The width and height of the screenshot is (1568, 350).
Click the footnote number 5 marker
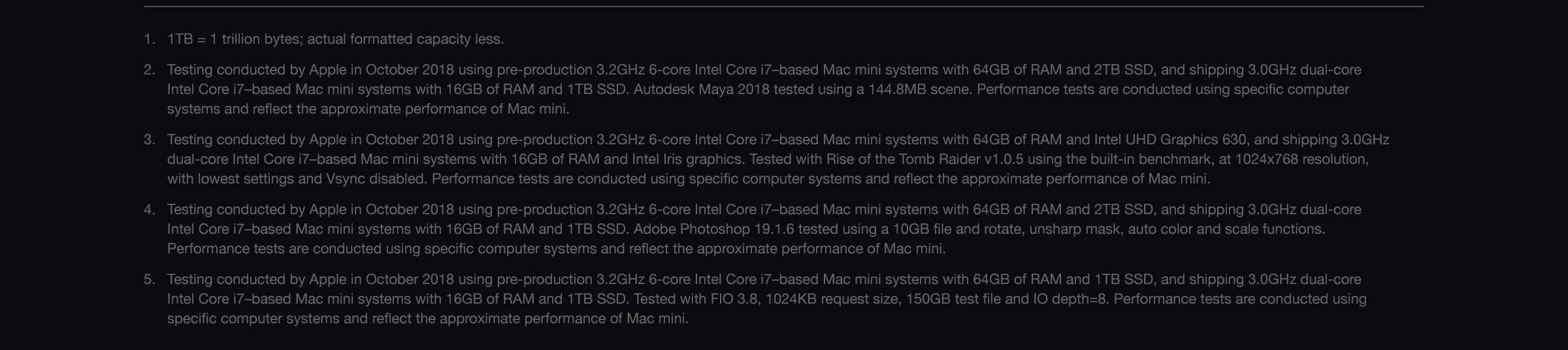(x=150, y=279)
